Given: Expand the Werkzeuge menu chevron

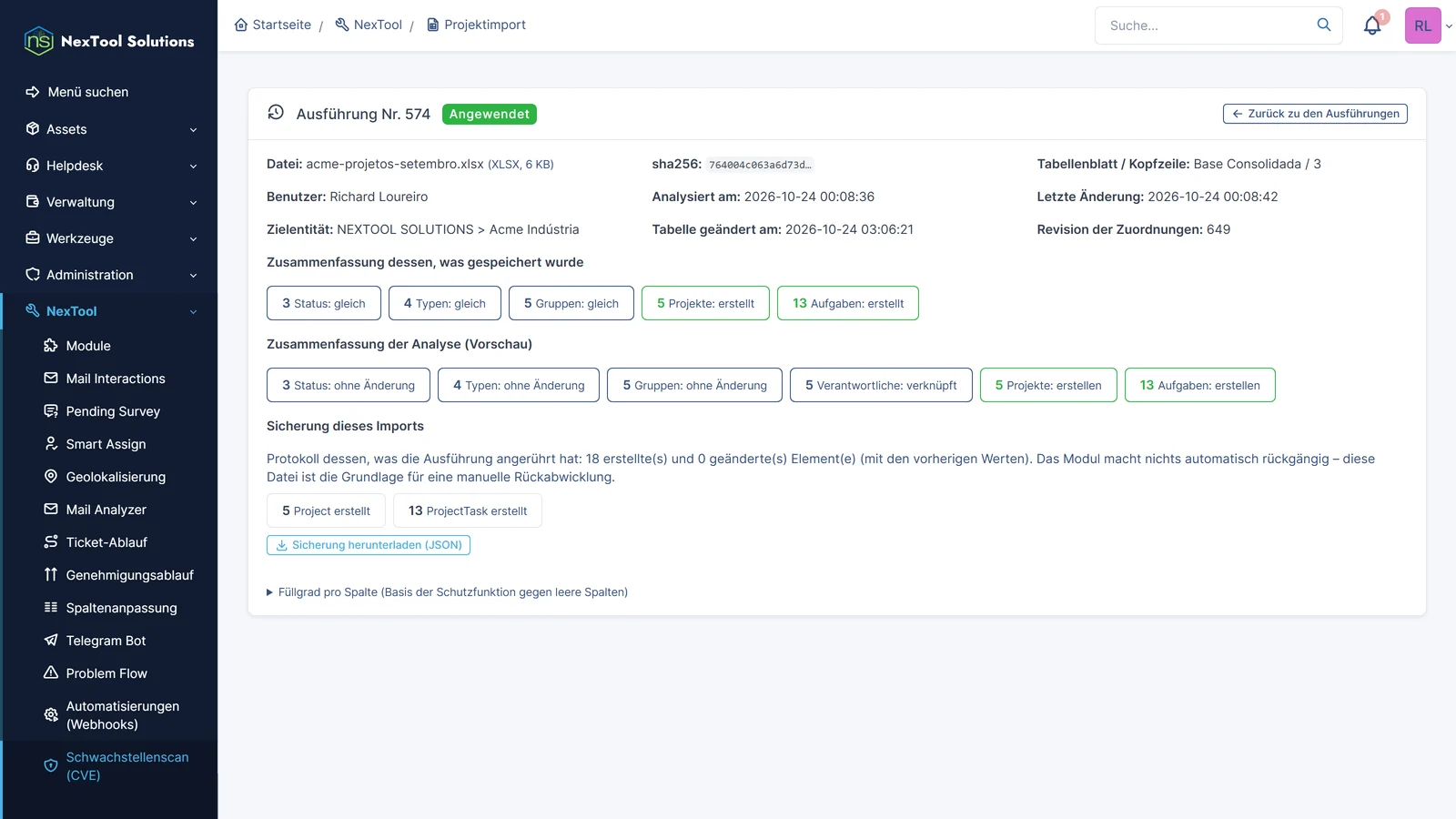Looking at the screenshot, I should click(x=193, y=239).
